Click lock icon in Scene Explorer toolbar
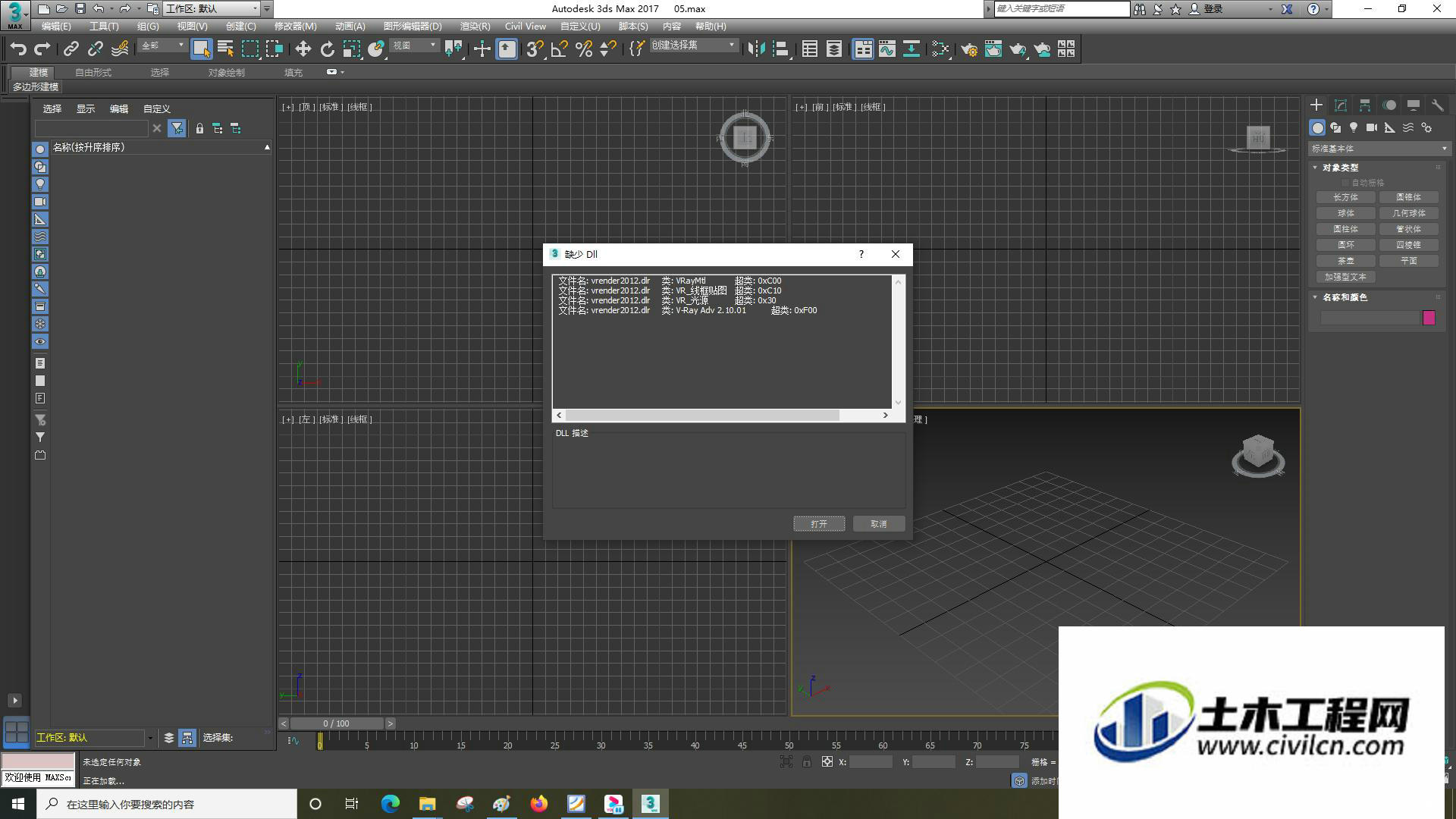Screen dimensions: 1456x819 coord(199,129)
